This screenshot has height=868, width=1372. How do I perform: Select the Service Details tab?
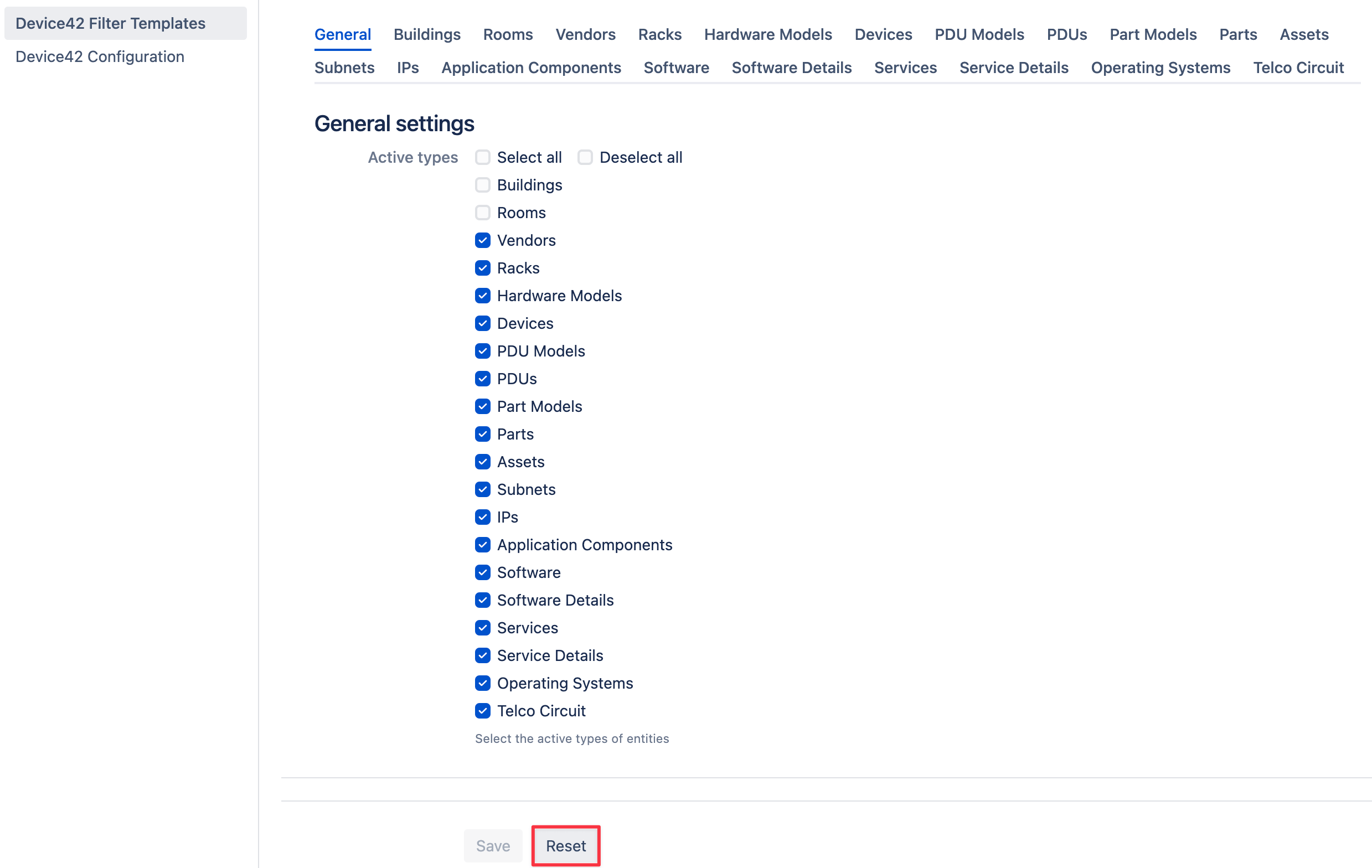click(1013, 67)
